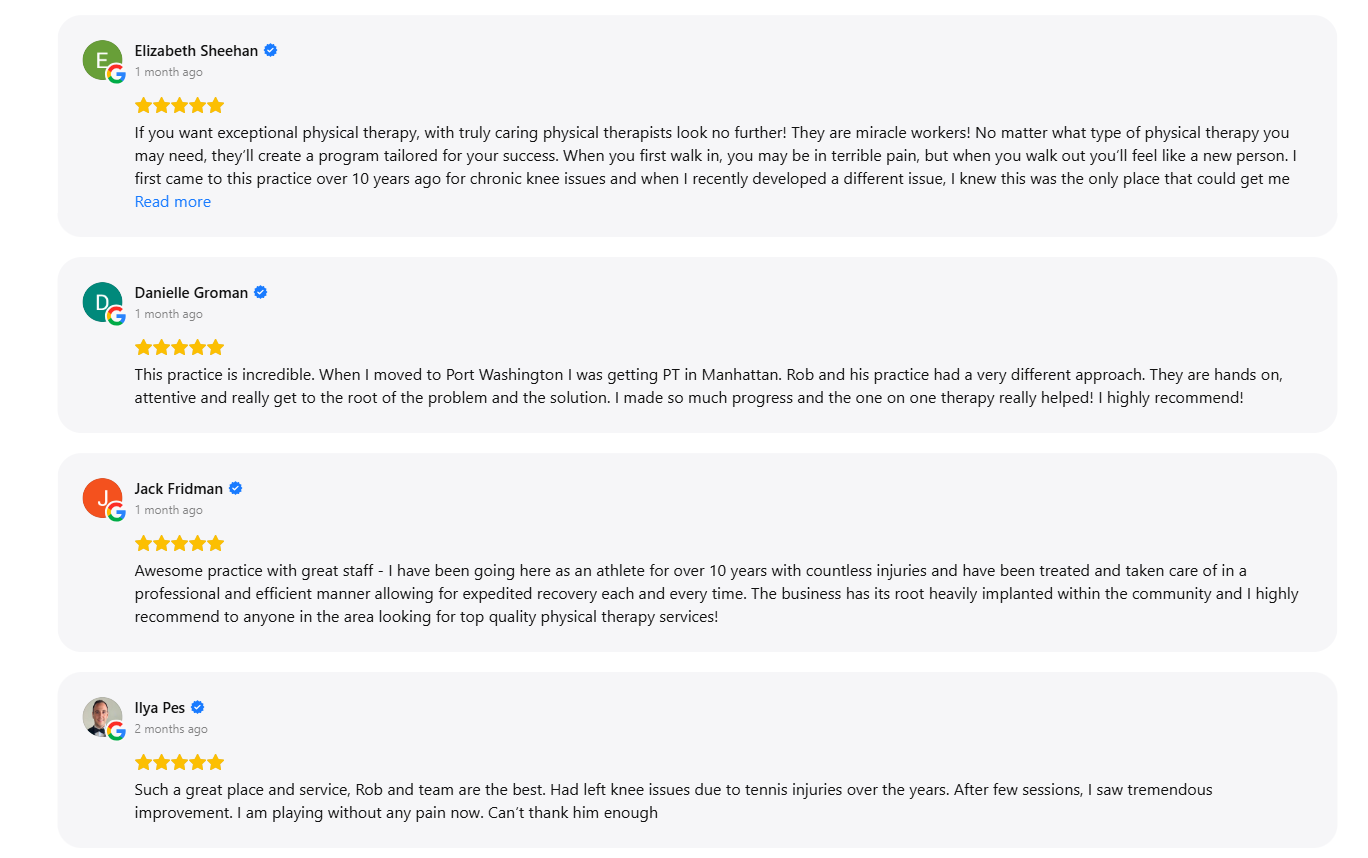Open Ilya Pes reviewer name

(160, 707)
